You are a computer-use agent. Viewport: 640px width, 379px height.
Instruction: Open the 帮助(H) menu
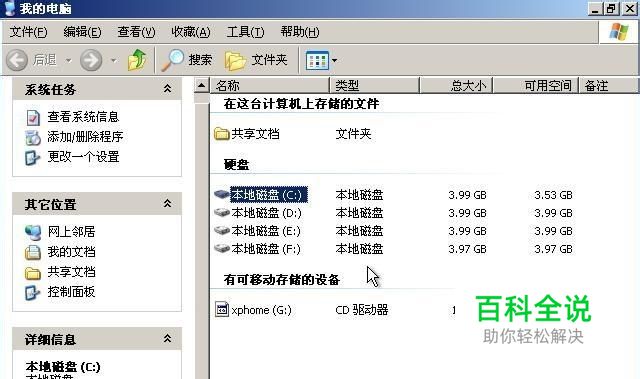point(300,32)
